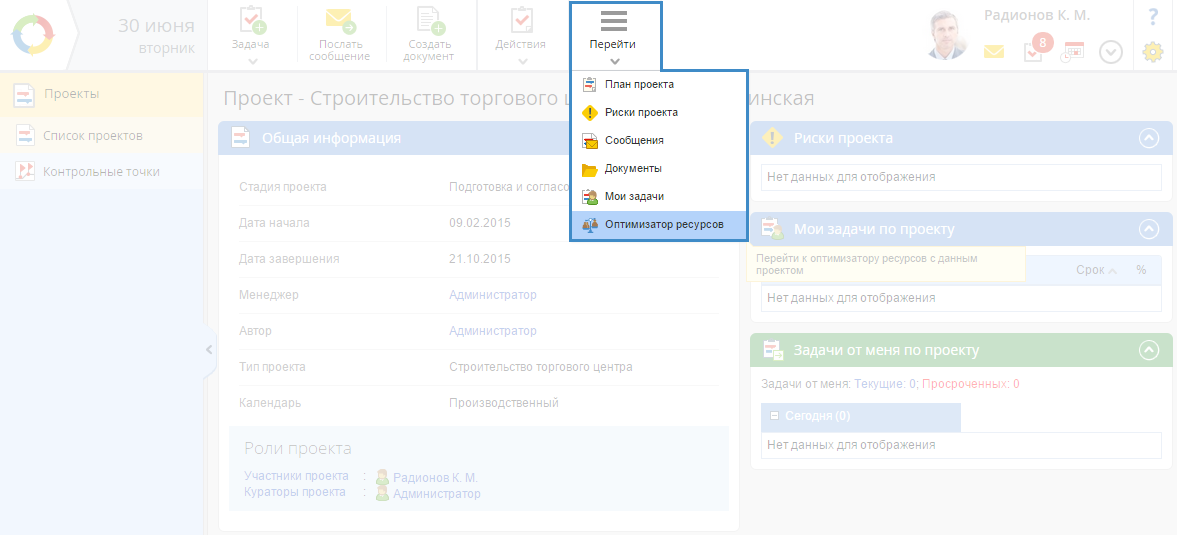
Task: Select Мои задачи menu entry
Action: [x=658, y=197]
